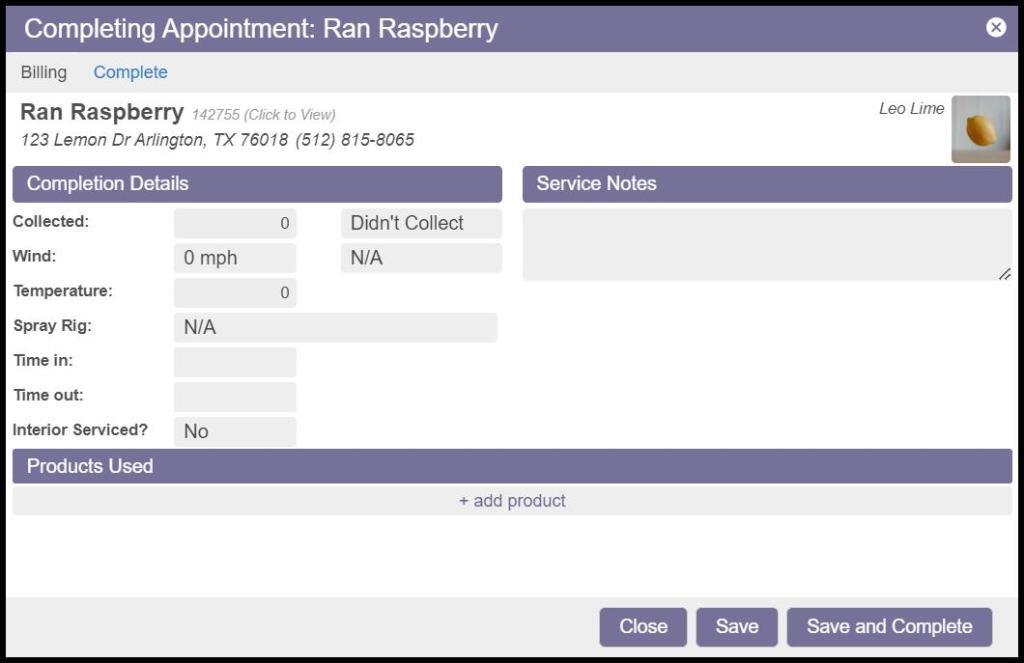Close the Completing Appointment dialog via X icon

pyautogui.click(x=996, y=28)
